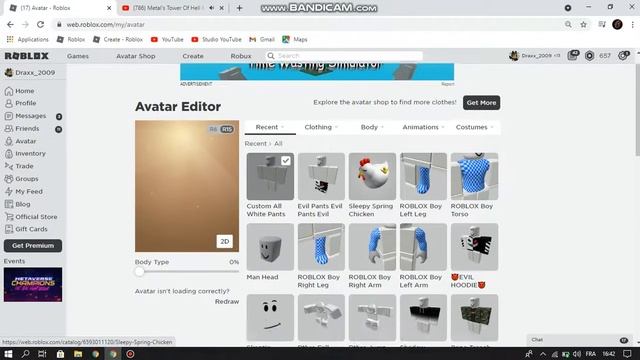Reload the browser page

(40, 24)
